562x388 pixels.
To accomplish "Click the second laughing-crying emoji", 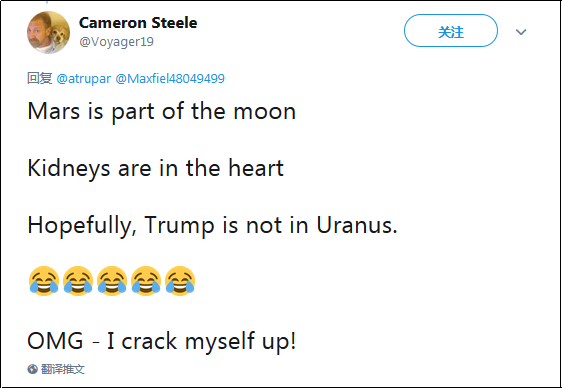I will 78,281.
